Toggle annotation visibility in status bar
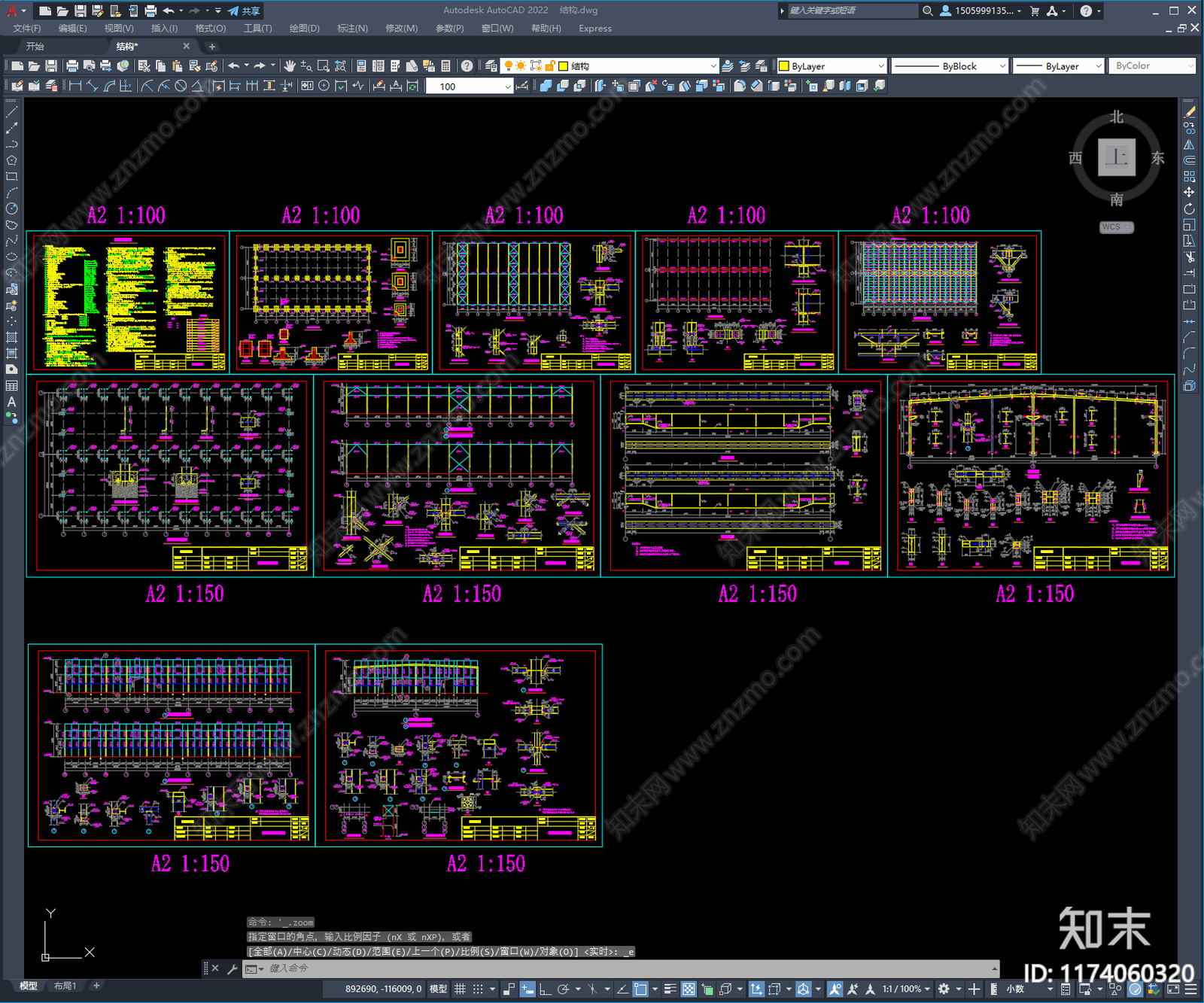This screenshot has height=1003, width=1204. pyautogui.click(x=835, y=989)
